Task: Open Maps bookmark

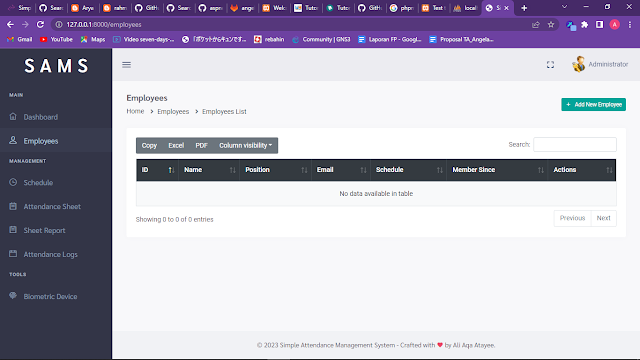Action: point(93,39)
